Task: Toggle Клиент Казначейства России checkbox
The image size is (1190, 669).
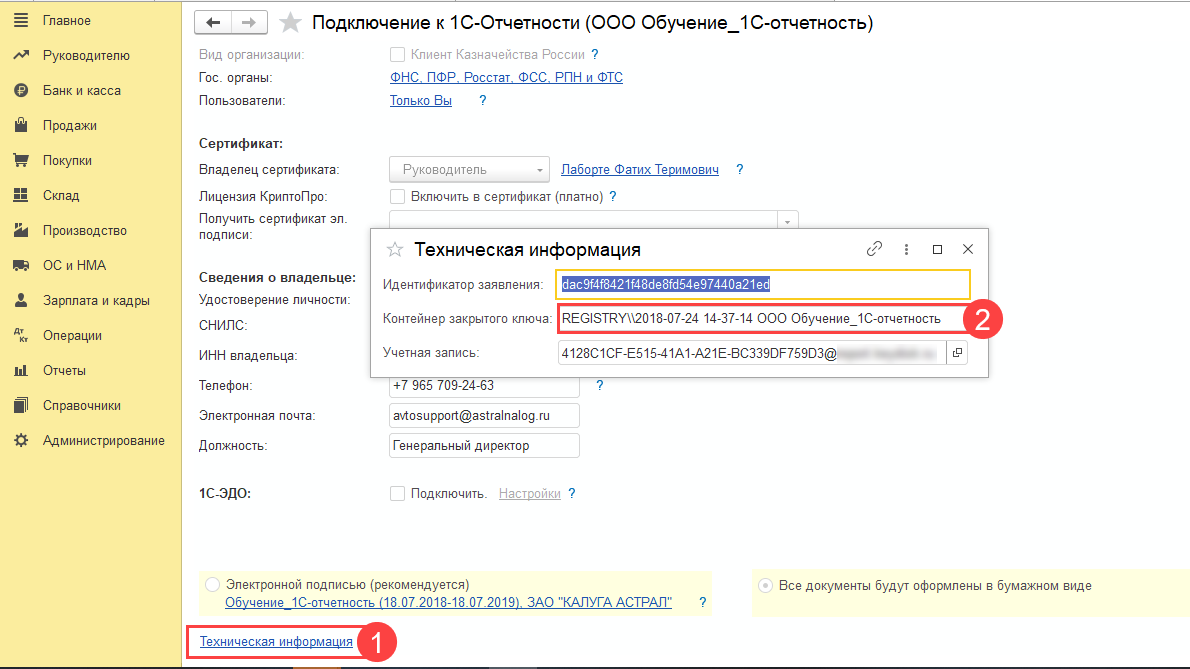Action: (x=398, y=55)
